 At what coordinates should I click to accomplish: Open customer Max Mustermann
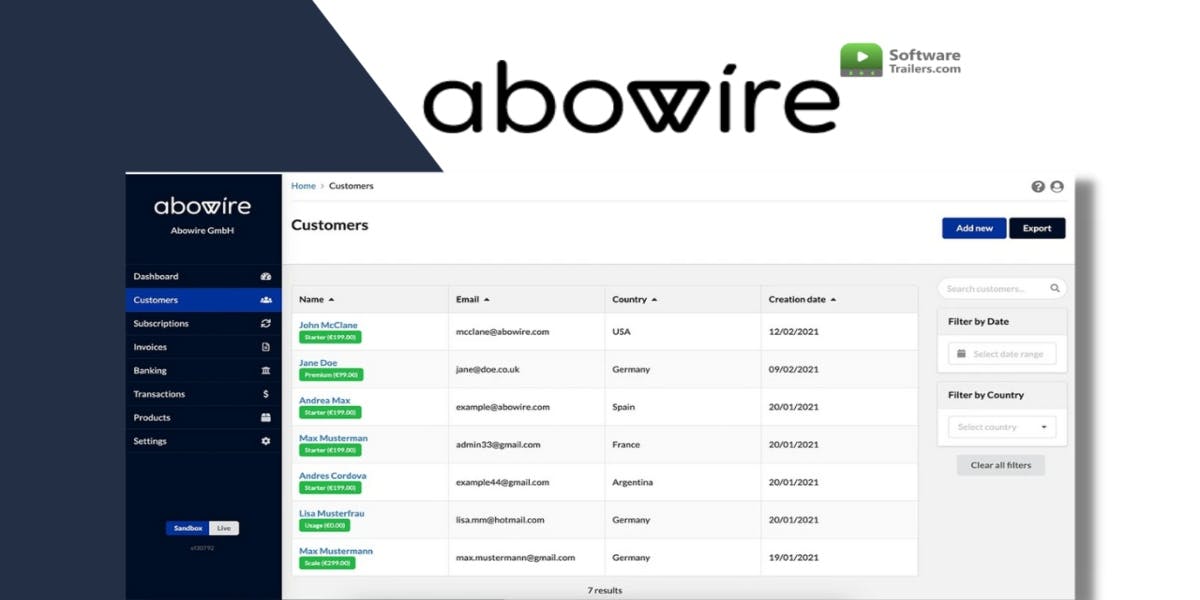(x=336, y=551)
